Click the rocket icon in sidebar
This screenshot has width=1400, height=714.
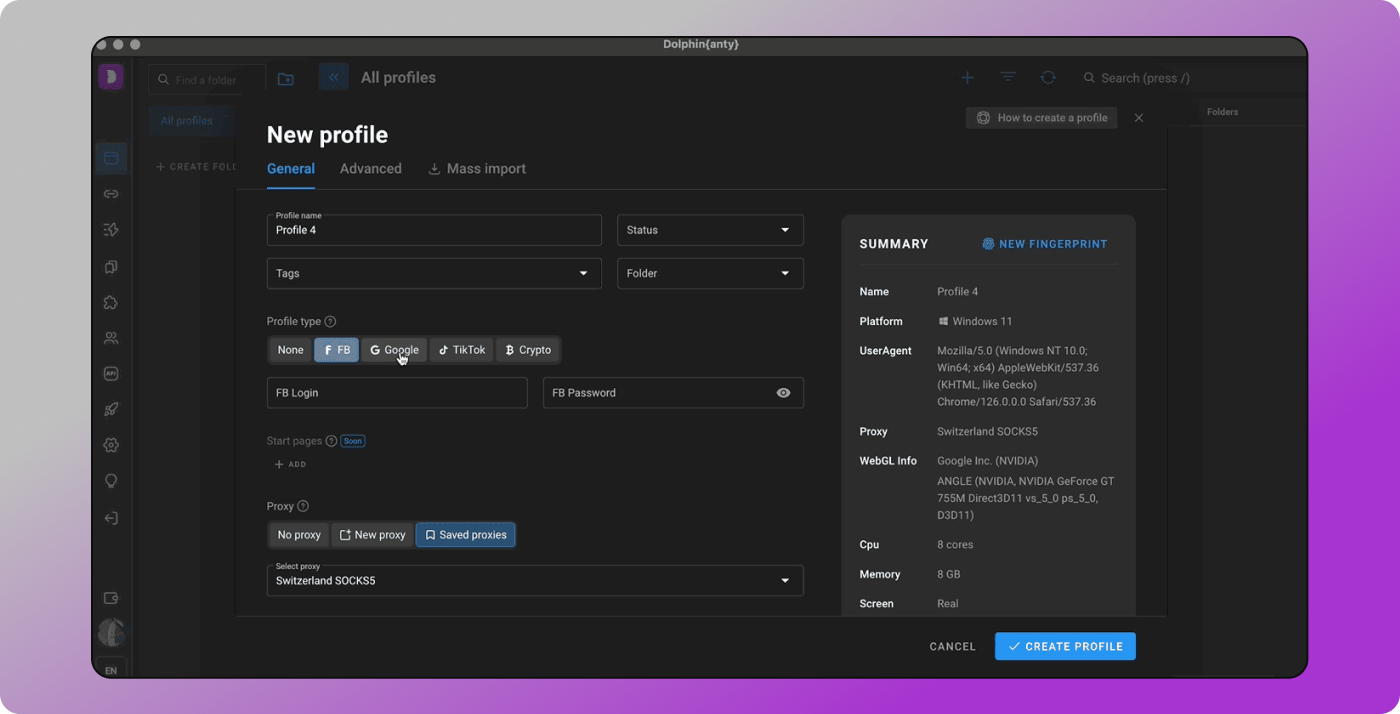[x=111, y=409]
